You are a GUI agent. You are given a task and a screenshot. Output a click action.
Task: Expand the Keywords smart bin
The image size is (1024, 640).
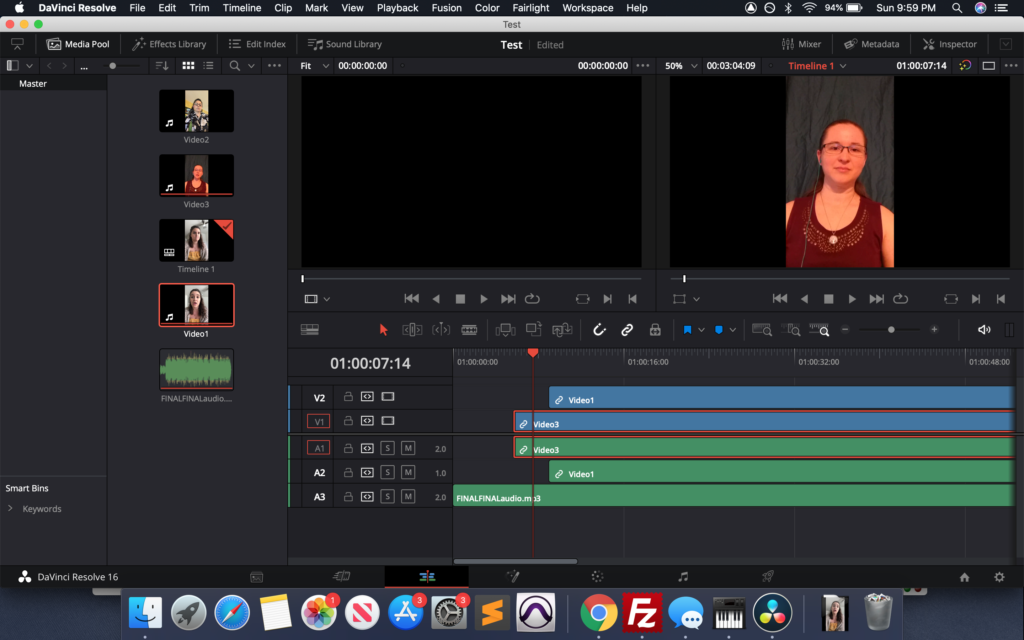click(11, 509)
